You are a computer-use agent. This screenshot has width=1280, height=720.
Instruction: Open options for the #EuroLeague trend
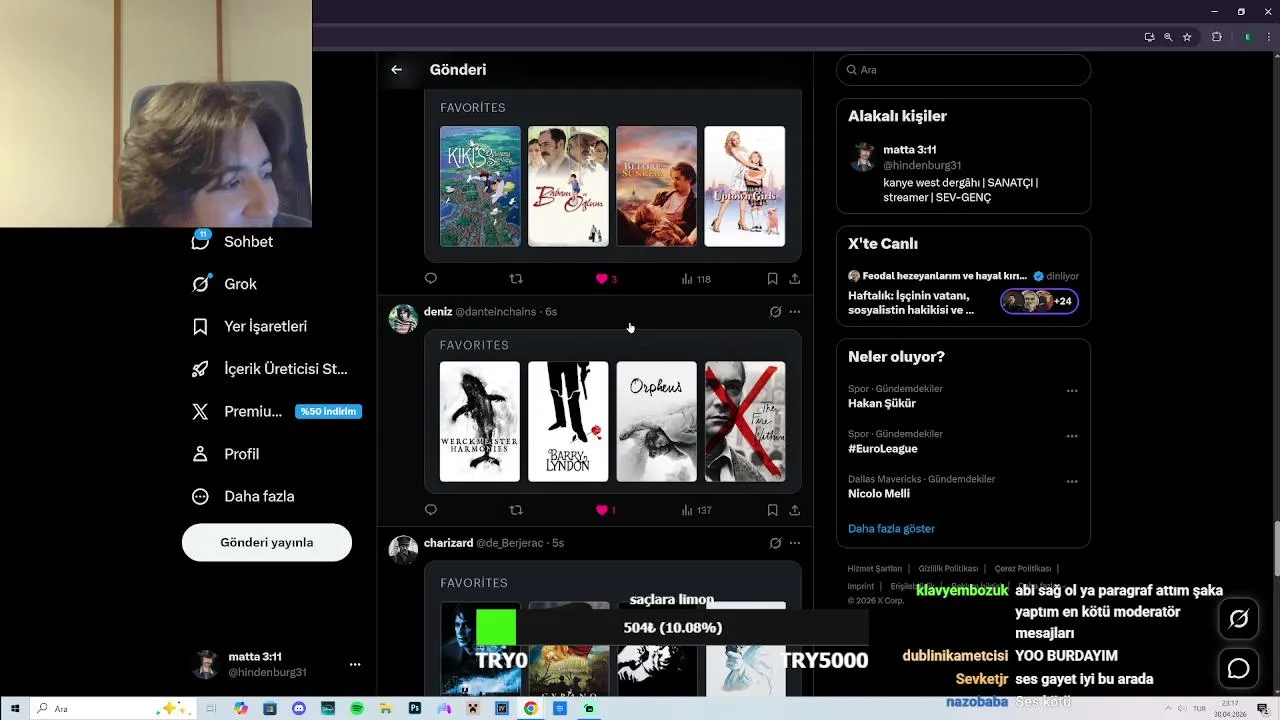coord(1072,436)
